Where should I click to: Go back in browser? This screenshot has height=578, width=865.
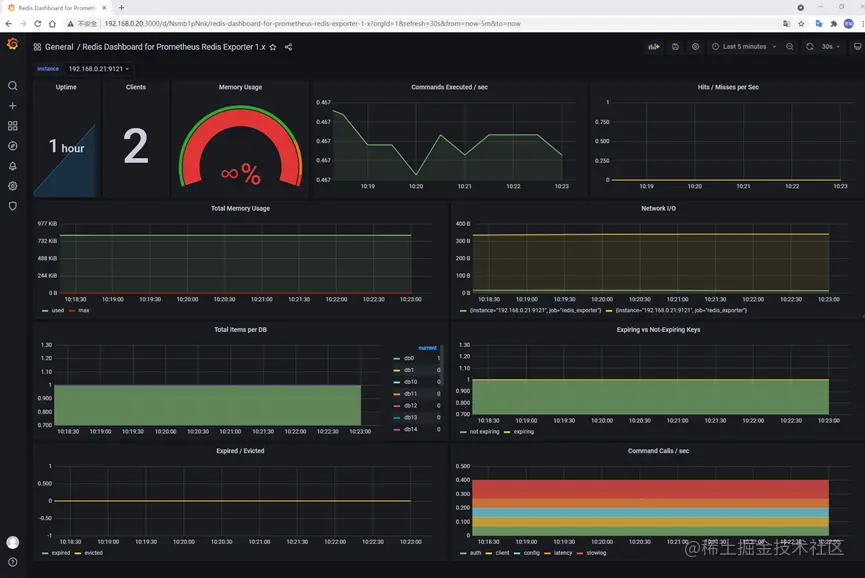point(8,24)
